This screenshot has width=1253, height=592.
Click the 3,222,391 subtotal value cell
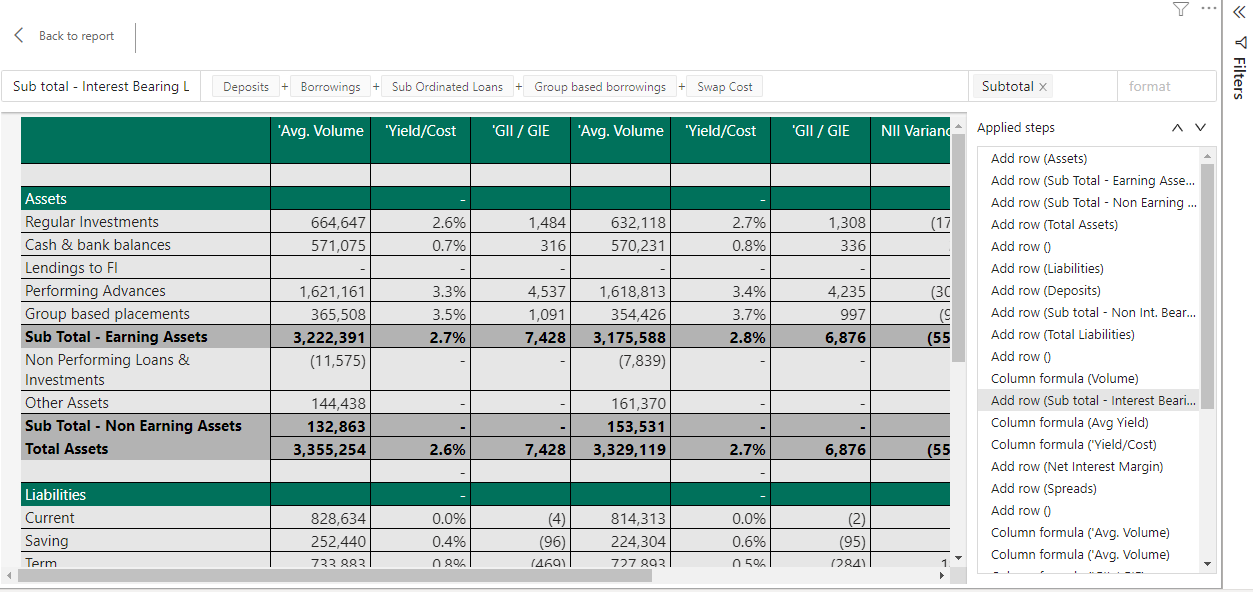[320, 338]
